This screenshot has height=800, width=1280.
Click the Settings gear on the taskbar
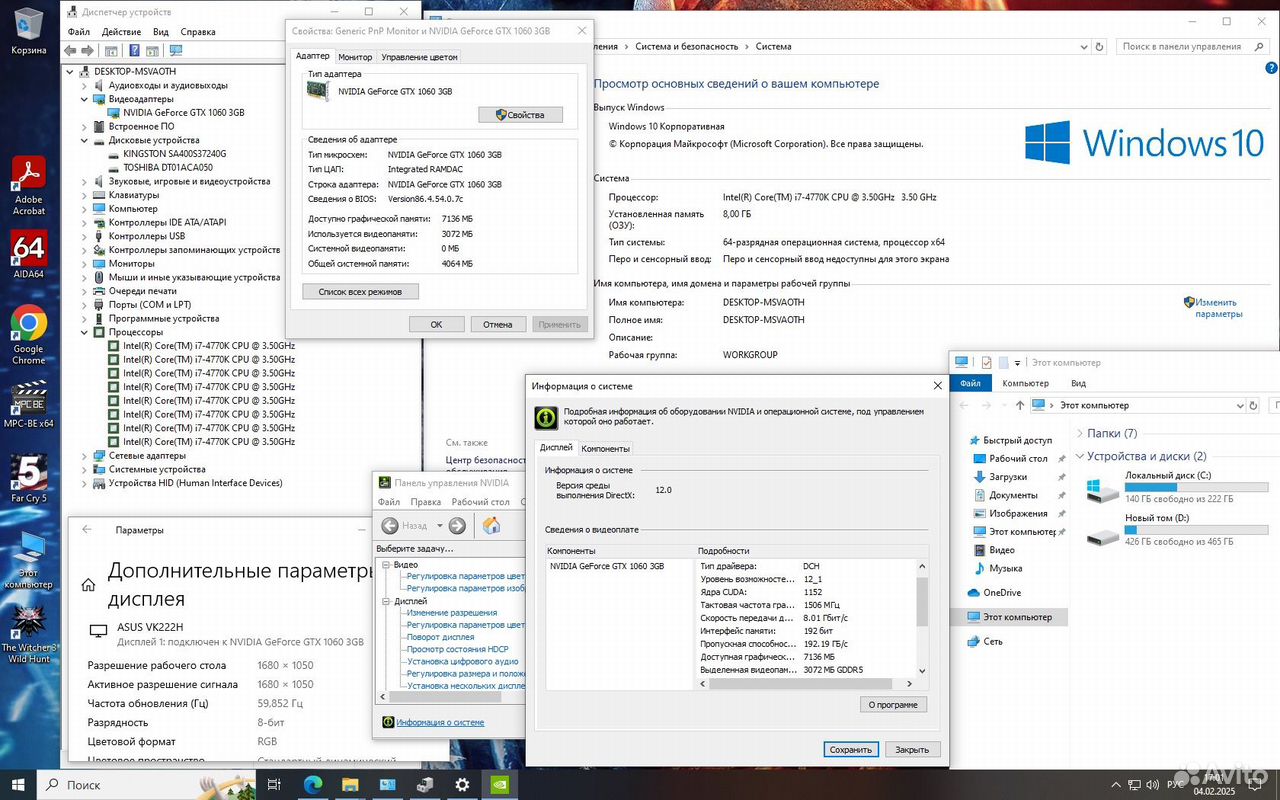(462, 785)
